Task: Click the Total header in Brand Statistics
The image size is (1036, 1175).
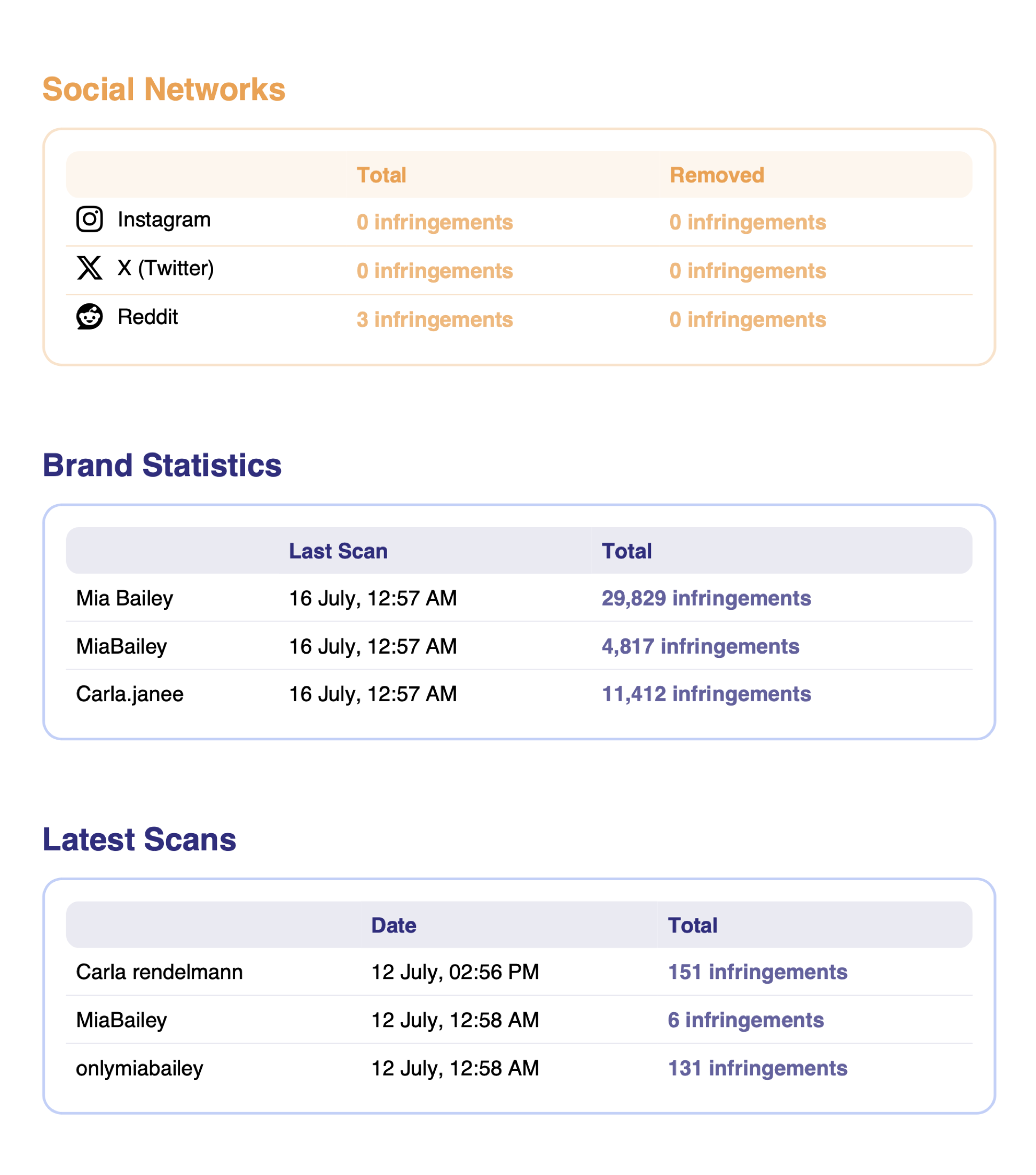Action: pyautogui.click(x=626, y=551)
